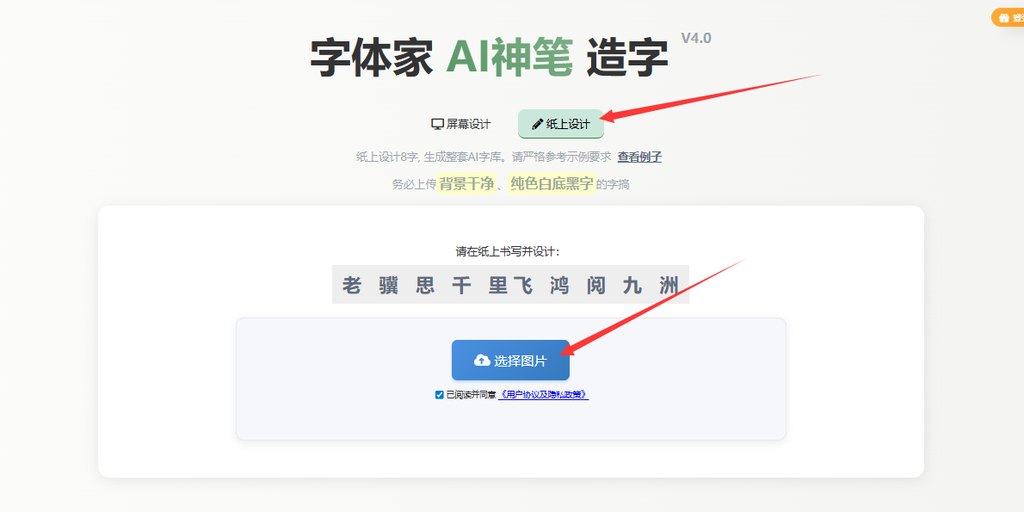
Task: Click the 背景干净 highlighted text
Action: point(466,184)
